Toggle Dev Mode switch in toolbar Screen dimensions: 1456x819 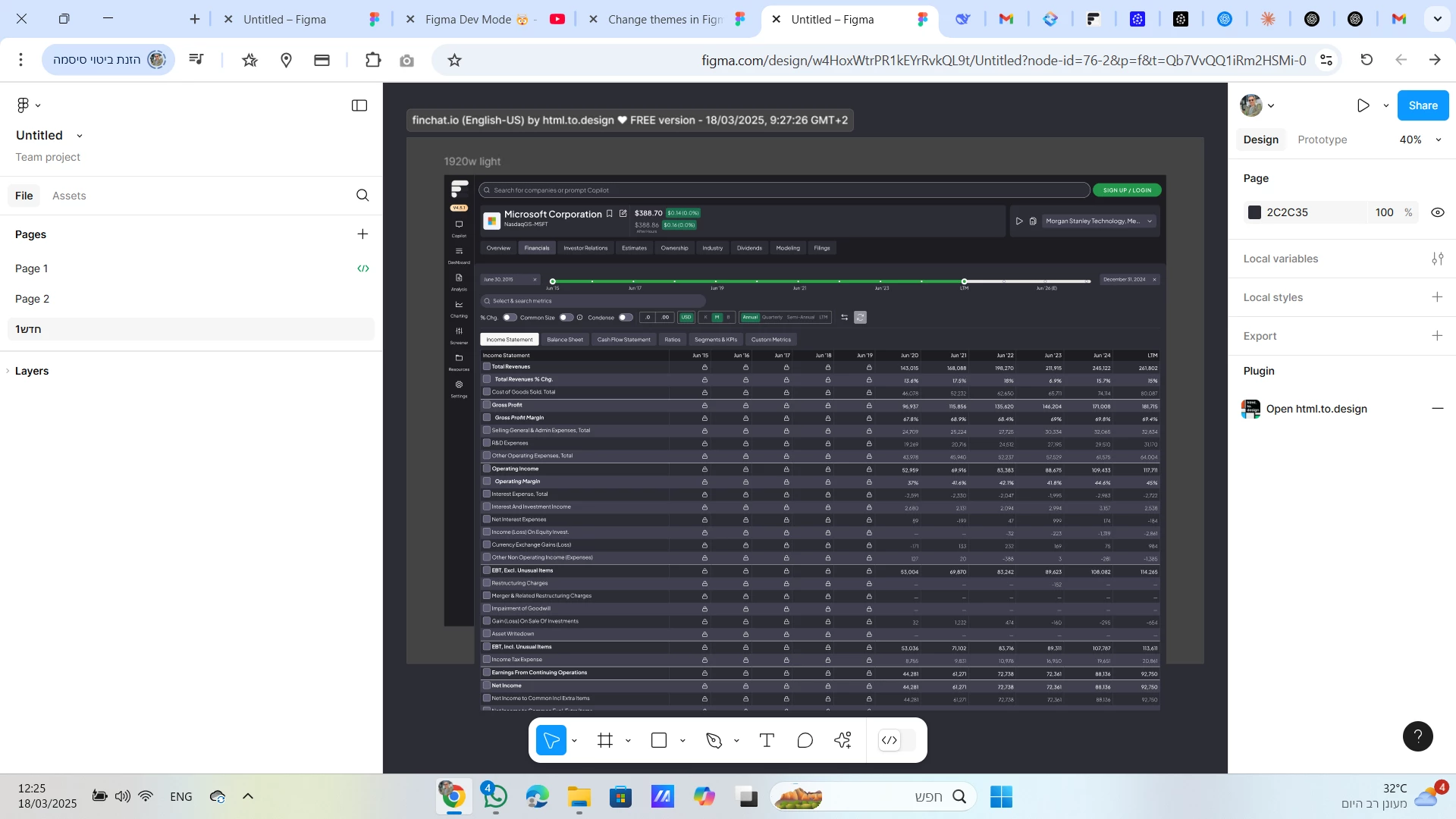click(x=896, y=740)
